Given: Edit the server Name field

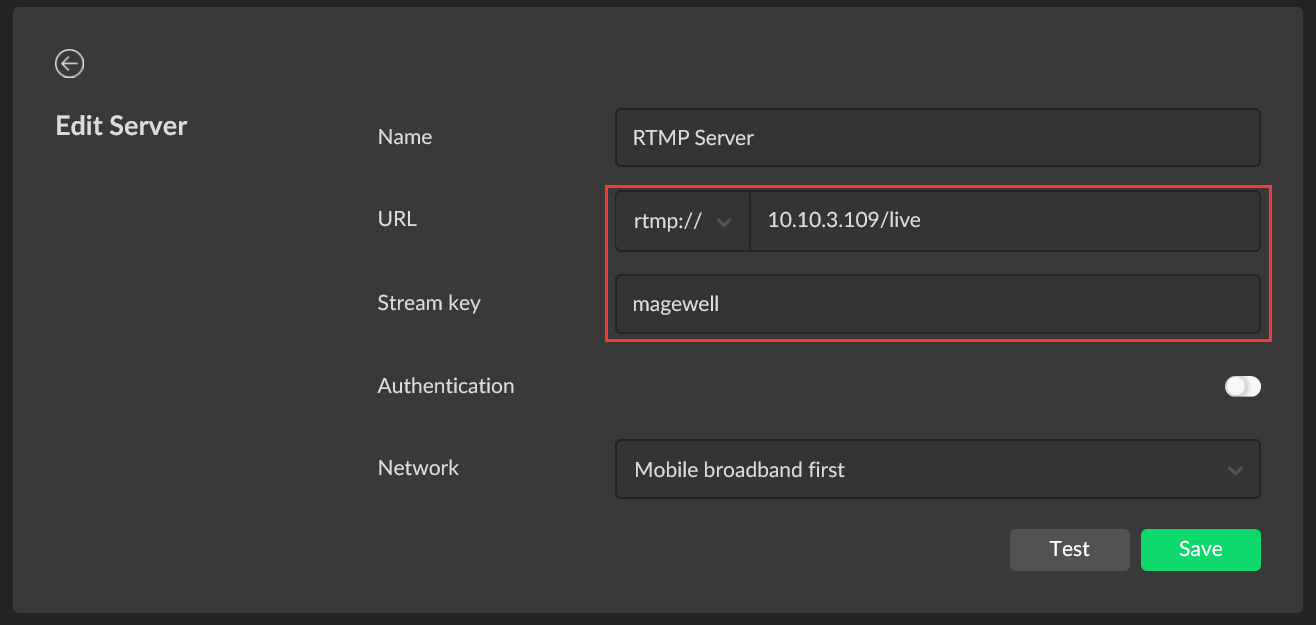Looking at the screenshot, I should (x=938, y=137).
